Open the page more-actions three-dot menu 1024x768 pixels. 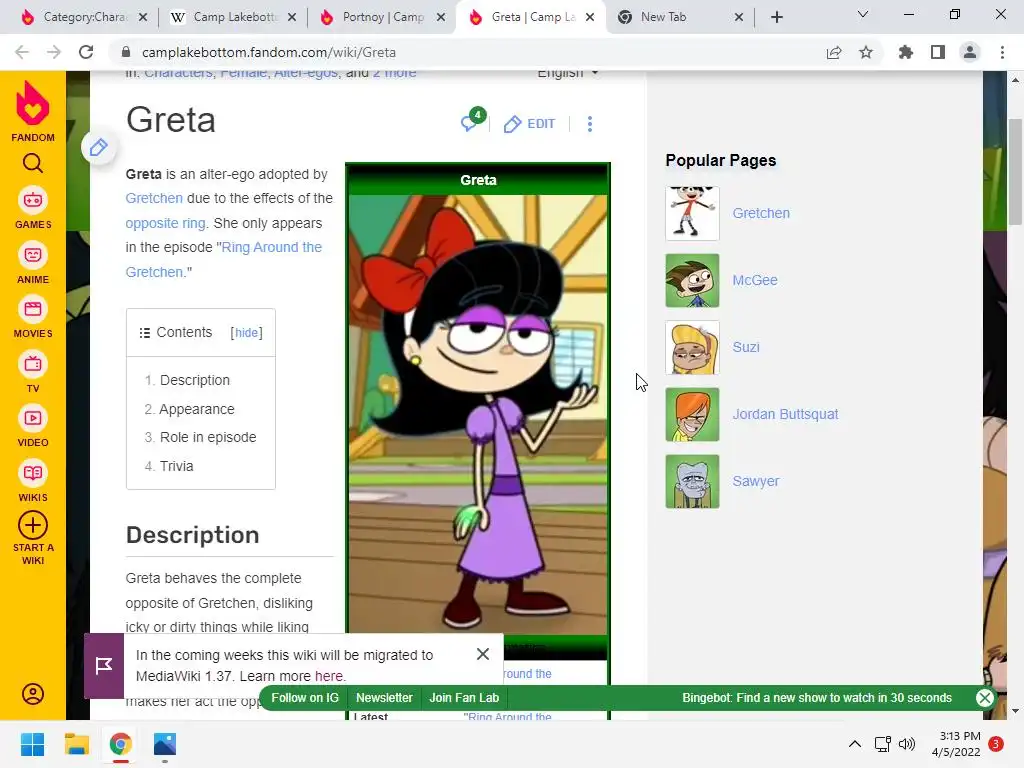click(590, 124)
